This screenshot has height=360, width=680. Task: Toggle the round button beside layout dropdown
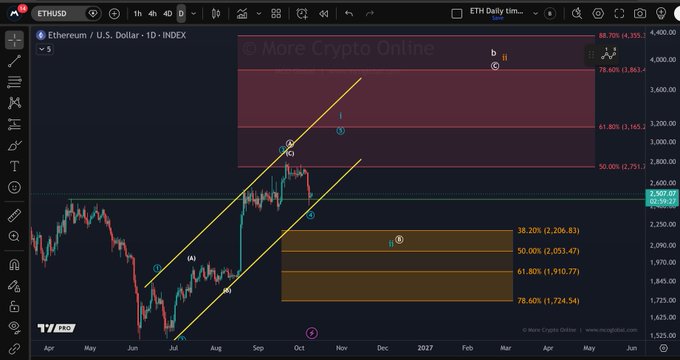(x=549, y=14)
